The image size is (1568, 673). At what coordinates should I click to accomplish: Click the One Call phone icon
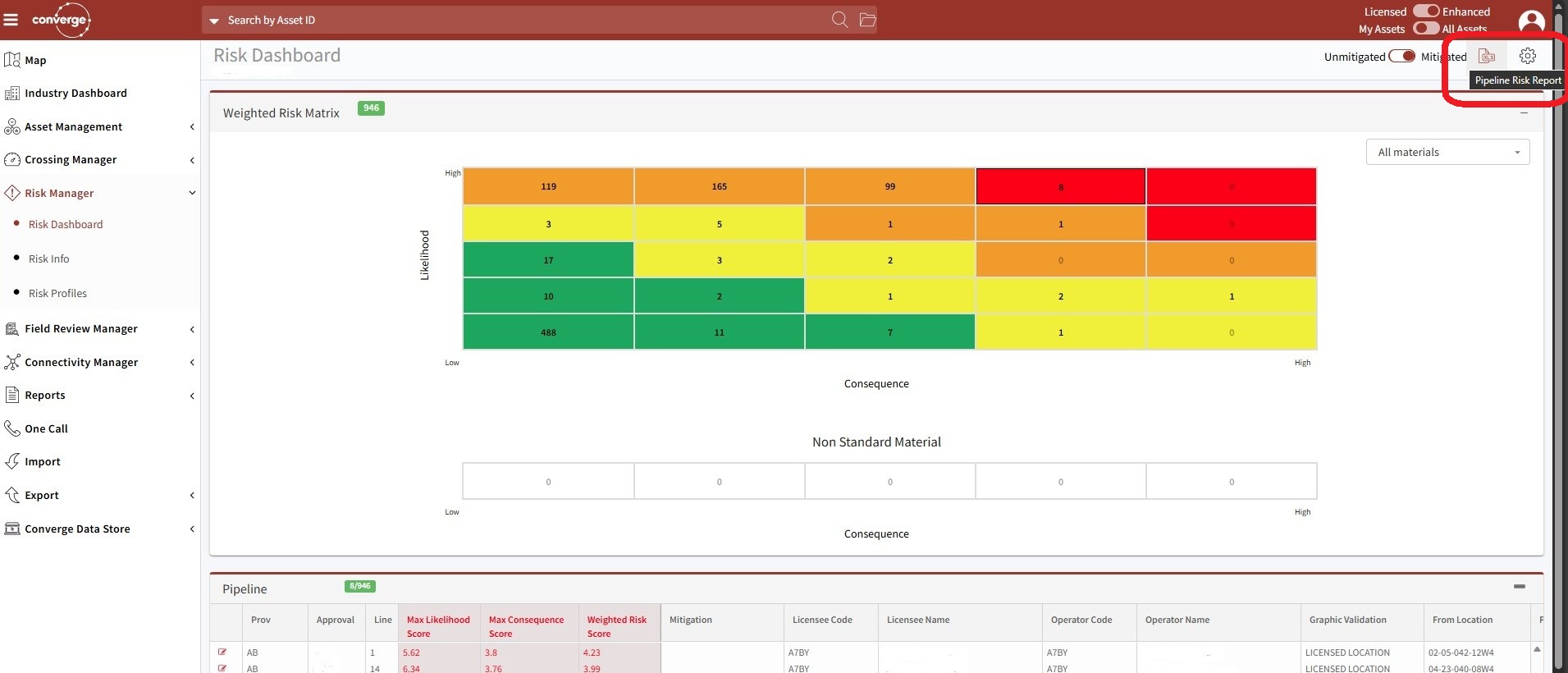pos(12,428)
